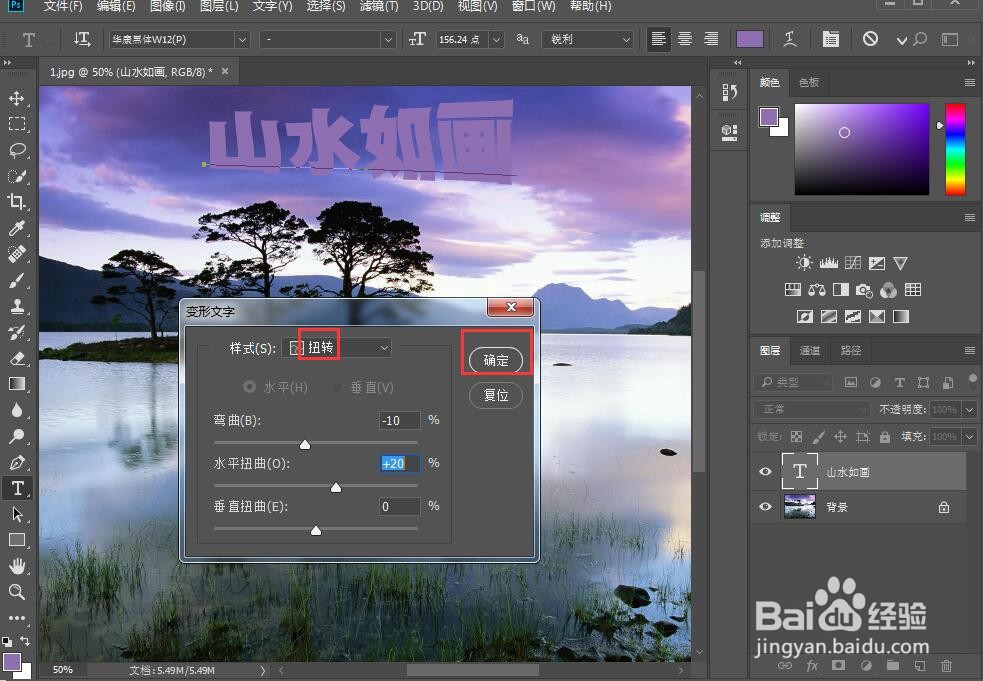
Task: Open the 不透明度 opacity dropdown
Action: [970, 409]
